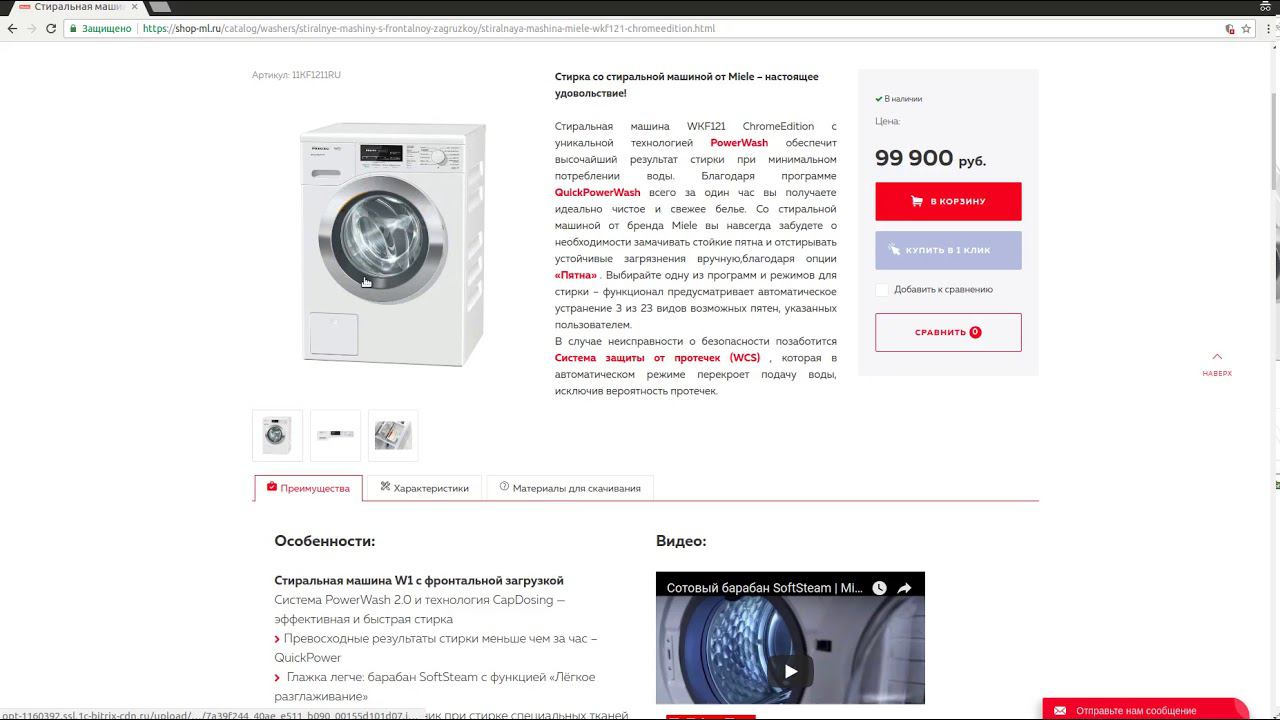The width and height of the screenshot is (1280, 720).
Task: Click the share arrow on the video
Action: click(904, 588)
